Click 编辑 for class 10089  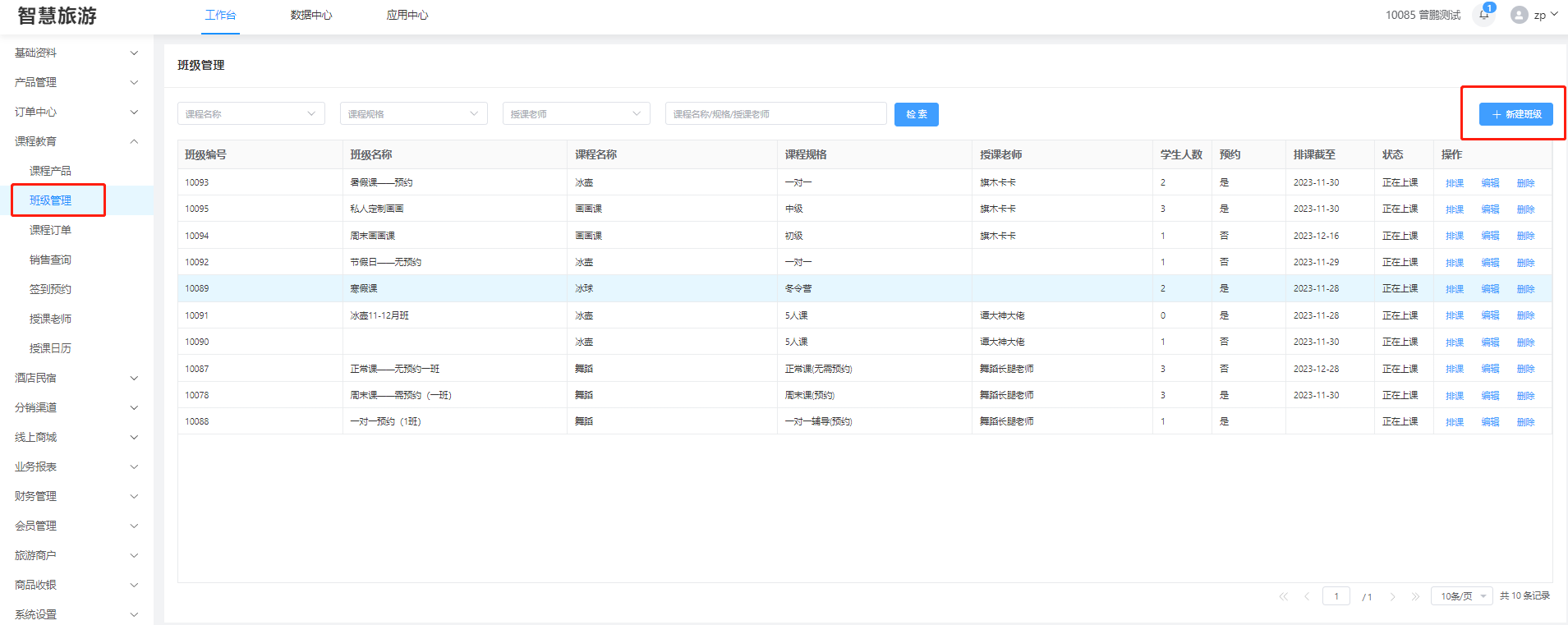pos(1490,289)
